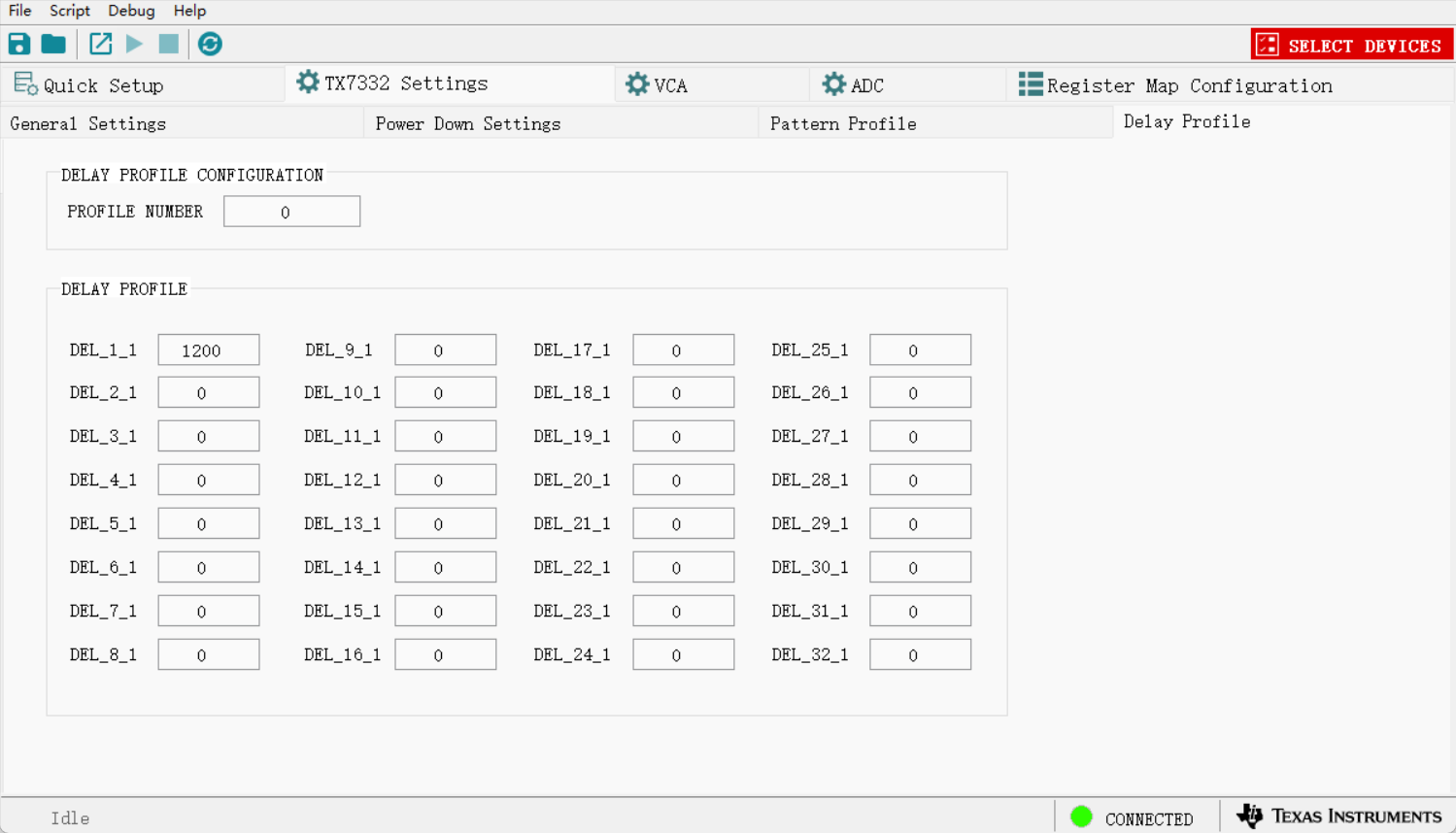Image resolution: width=1456 pixels, height=833 pixels.
Task: Click the DEL_26_1 input field
Action: [921, 392]
